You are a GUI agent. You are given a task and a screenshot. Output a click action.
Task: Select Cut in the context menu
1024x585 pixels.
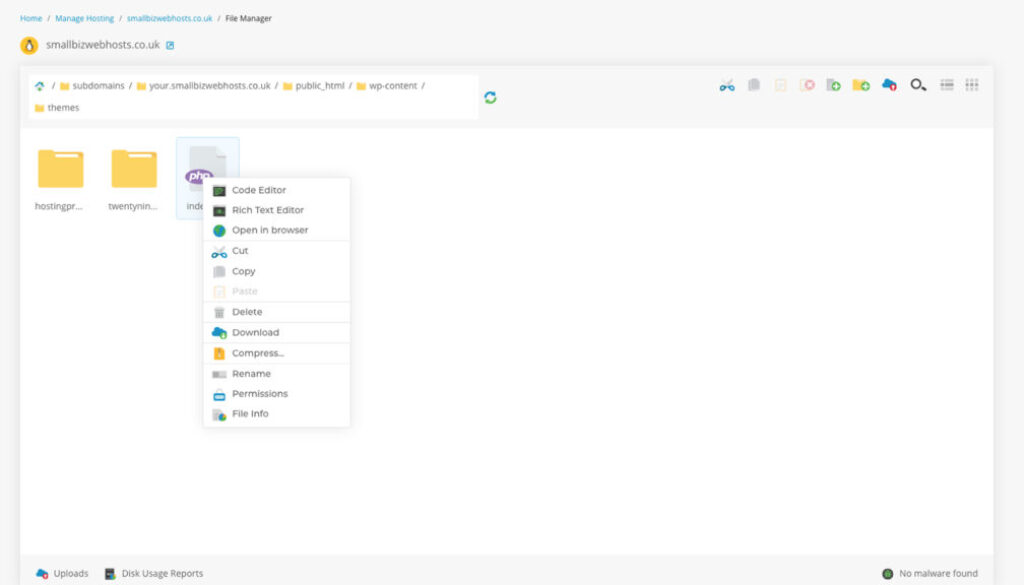[x=276, y=251]
